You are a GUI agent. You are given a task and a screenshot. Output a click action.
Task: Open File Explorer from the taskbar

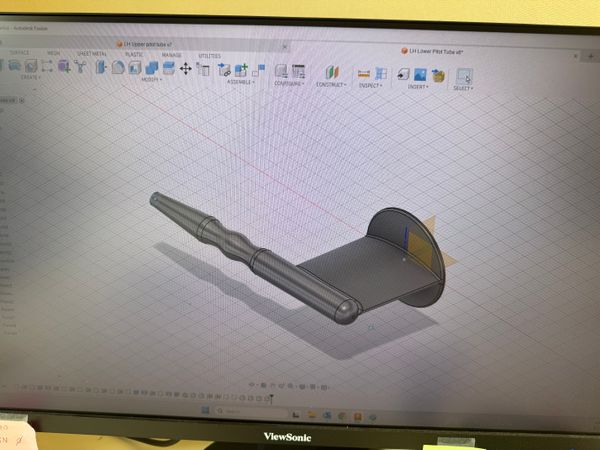coord(311,414)
